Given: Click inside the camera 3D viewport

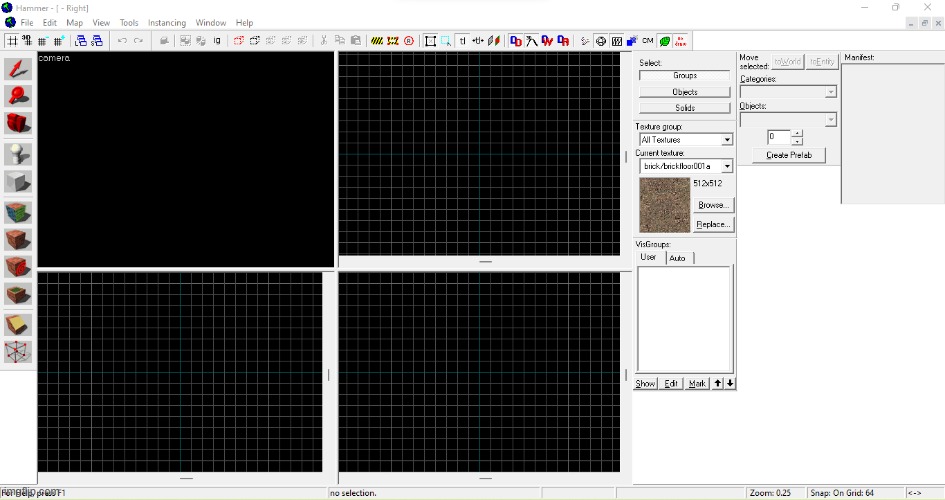Looking at the screenshot, I should (x=186, y=160).
